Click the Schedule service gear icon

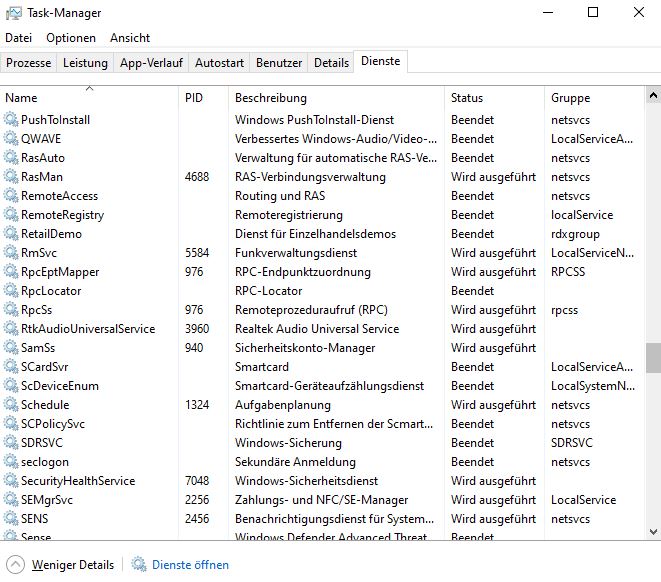(x=11, y=404)
